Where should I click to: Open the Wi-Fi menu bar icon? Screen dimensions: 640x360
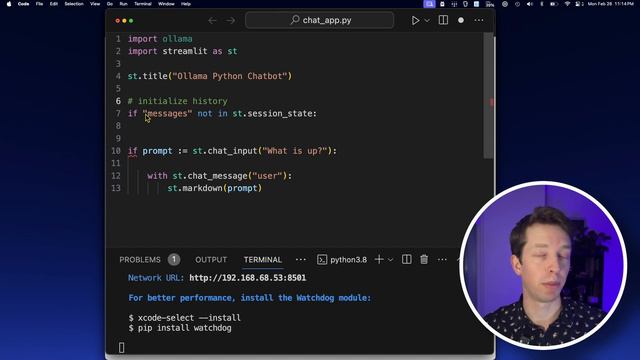pos(567,4)
